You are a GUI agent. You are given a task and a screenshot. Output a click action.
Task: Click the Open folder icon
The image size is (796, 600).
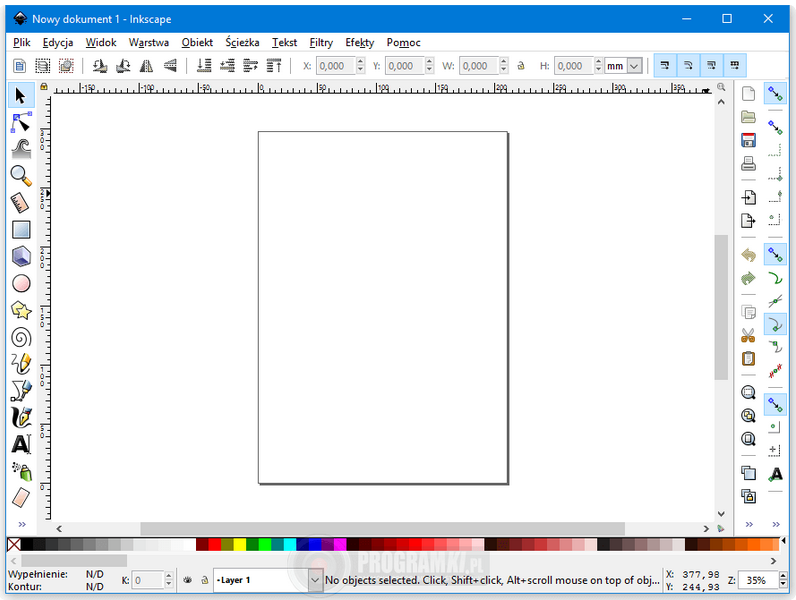[748, 117]
